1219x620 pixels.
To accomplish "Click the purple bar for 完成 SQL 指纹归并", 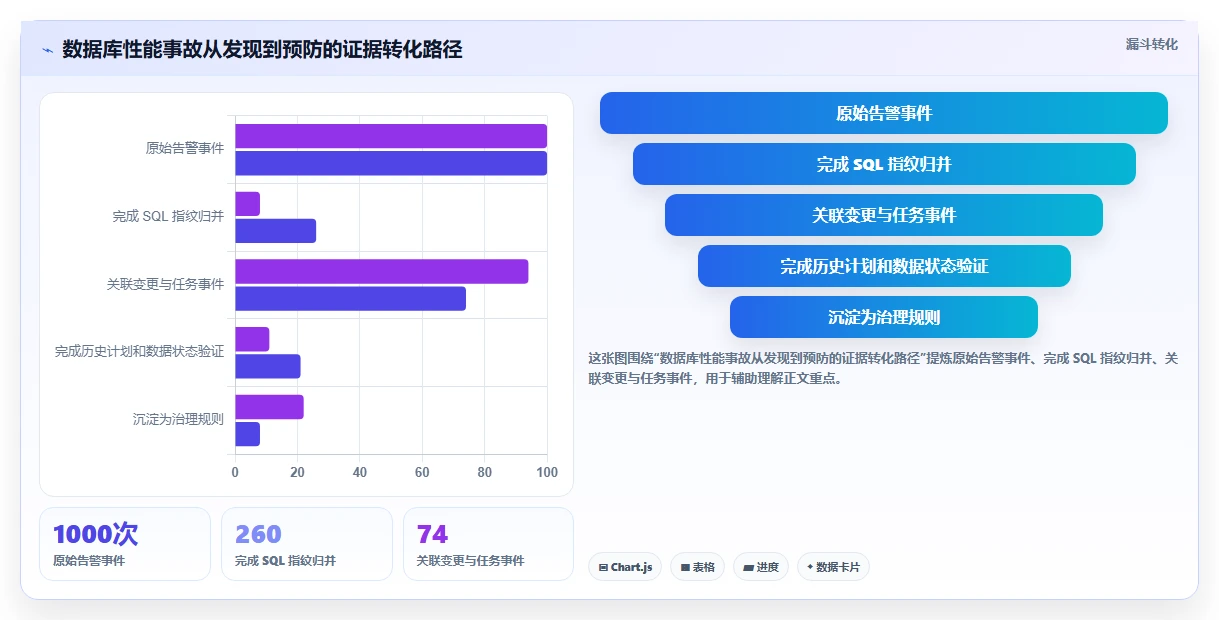I will (x=247, y=204).
